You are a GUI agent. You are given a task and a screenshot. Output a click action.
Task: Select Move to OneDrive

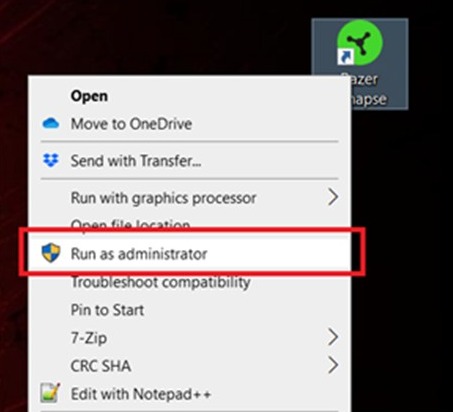131,124
